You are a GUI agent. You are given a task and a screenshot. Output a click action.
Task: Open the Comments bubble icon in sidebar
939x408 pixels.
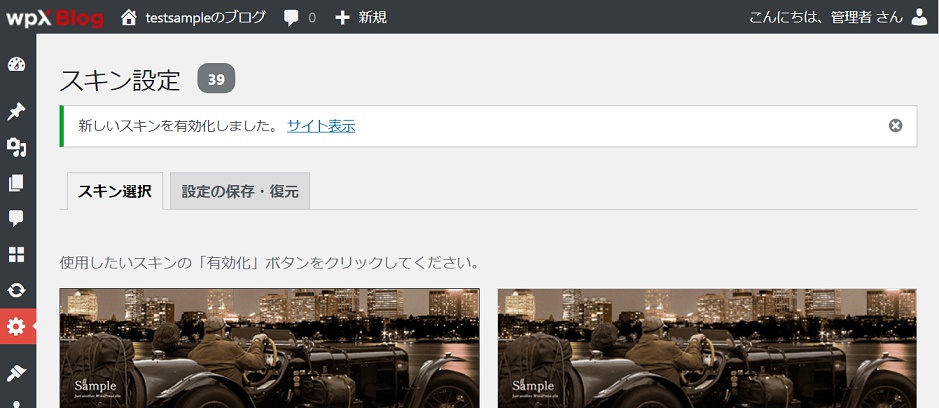click(x=16, y=218)
